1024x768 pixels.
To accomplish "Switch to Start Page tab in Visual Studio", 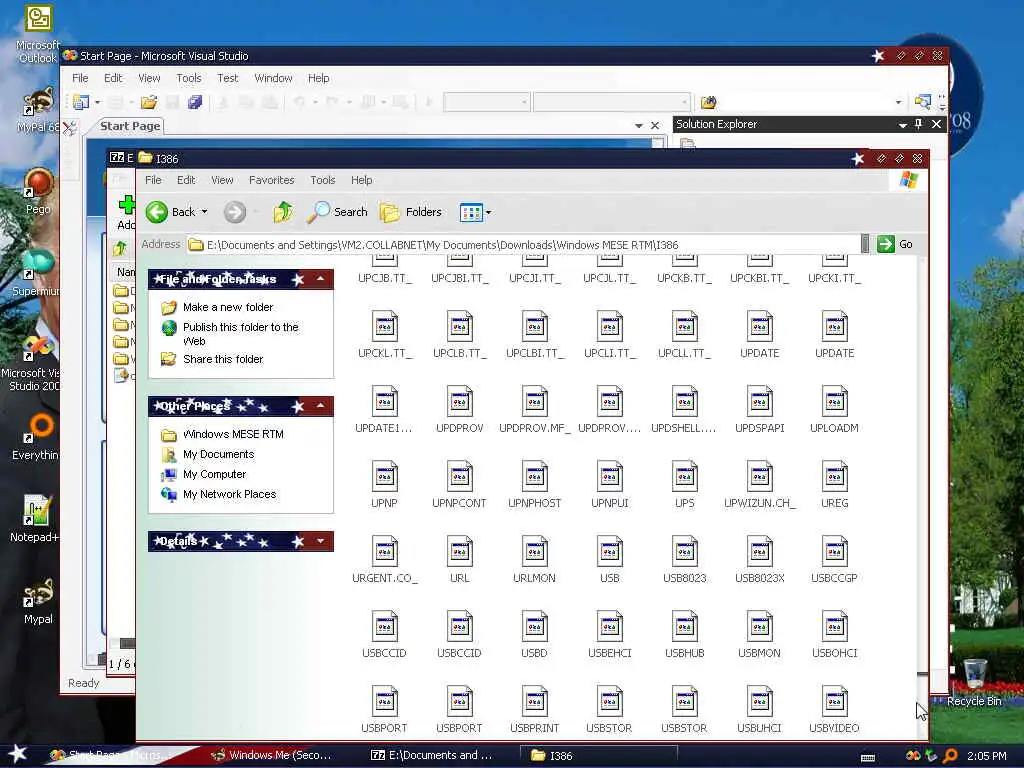I will coord(129,126).
